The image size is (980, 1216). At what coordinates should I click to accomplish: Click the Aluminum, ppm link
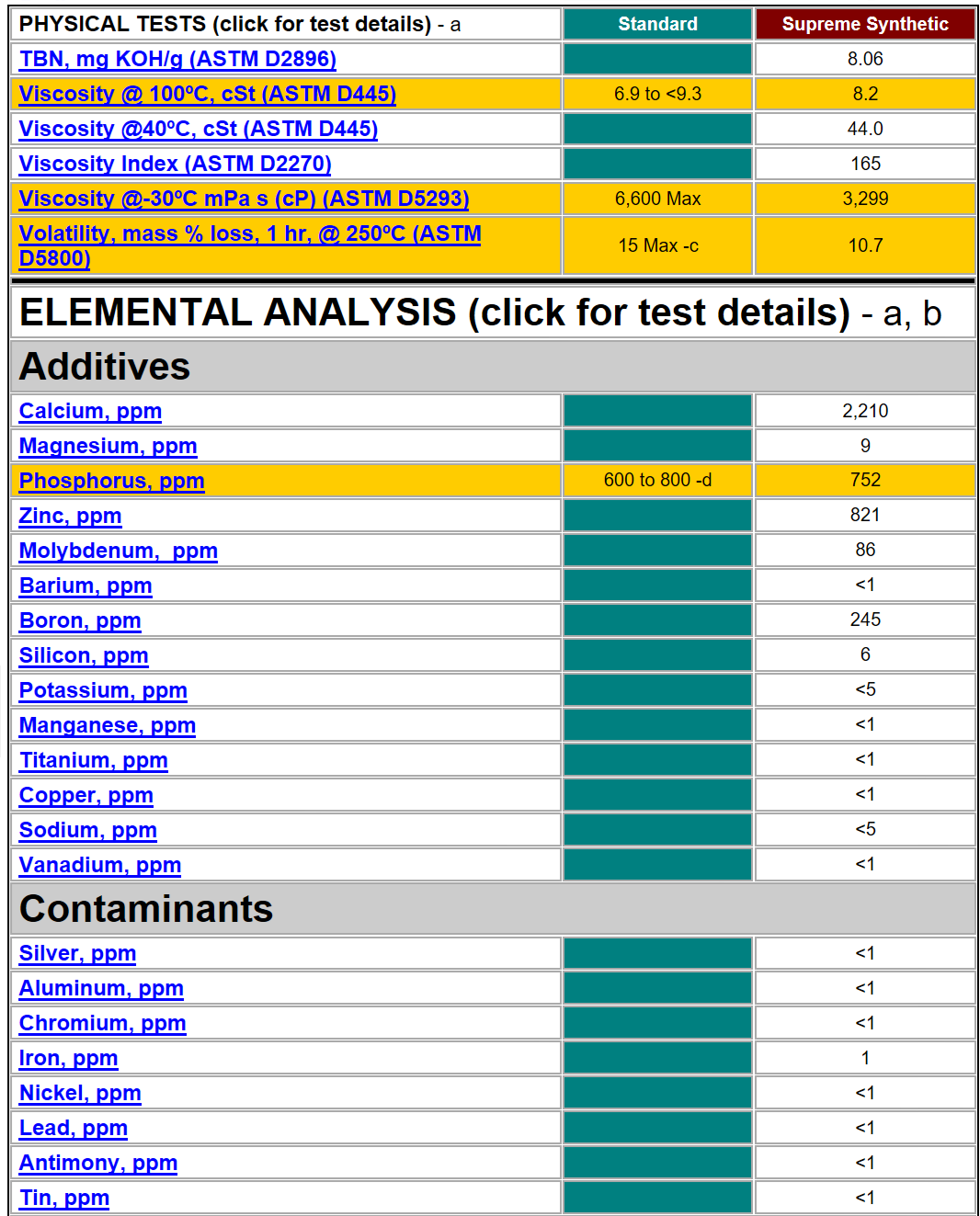(101, 988)
